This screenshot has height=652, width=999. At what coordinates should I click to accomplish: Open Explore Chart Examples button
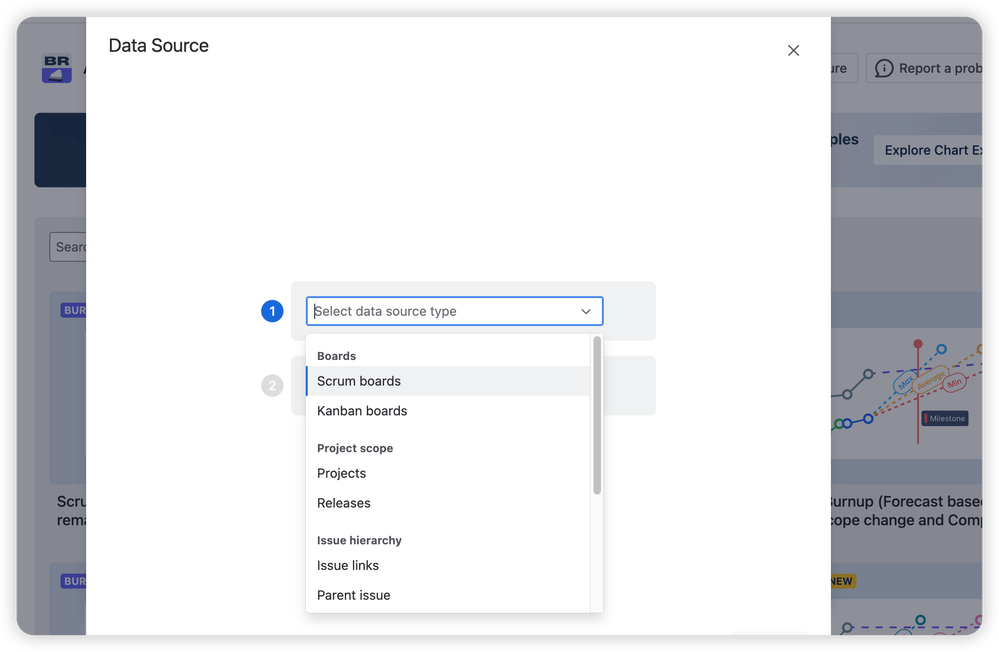(x=930, y=150)
